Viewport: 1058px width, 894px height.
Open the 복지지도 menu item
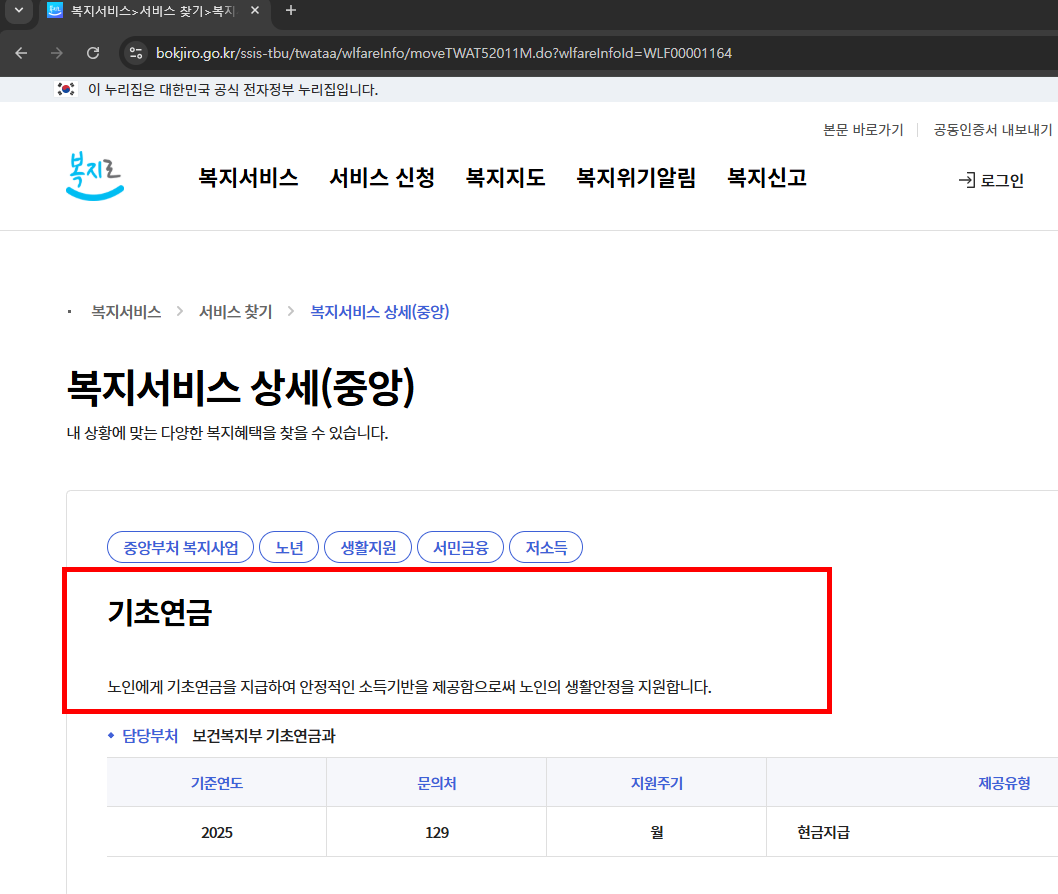(505, 177)
